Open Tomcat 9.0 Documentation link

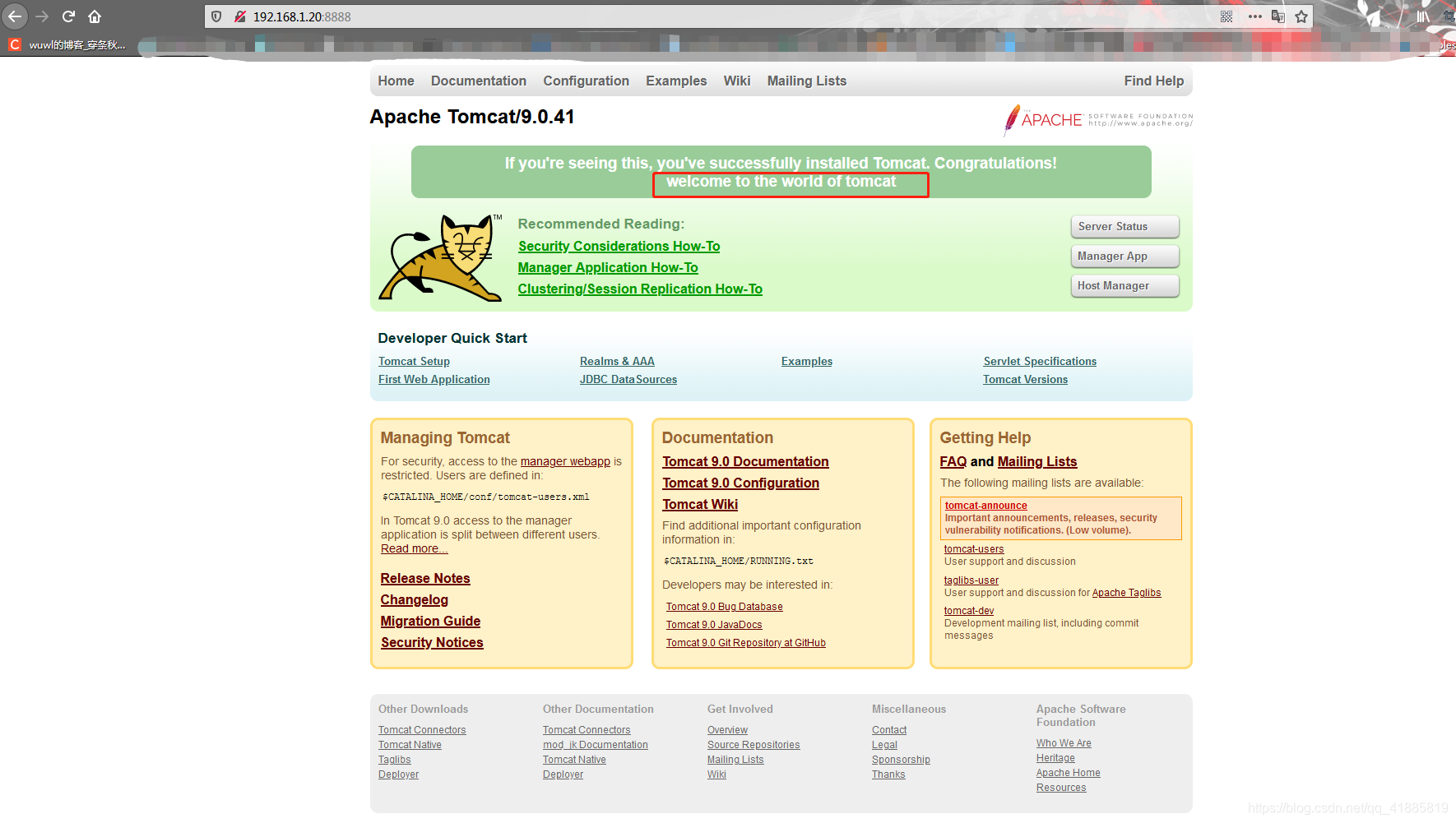[745, 462]
